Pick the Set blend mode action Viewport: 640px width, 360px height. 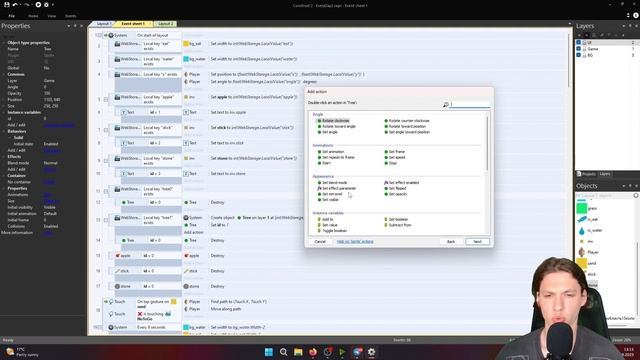(333, 183)
